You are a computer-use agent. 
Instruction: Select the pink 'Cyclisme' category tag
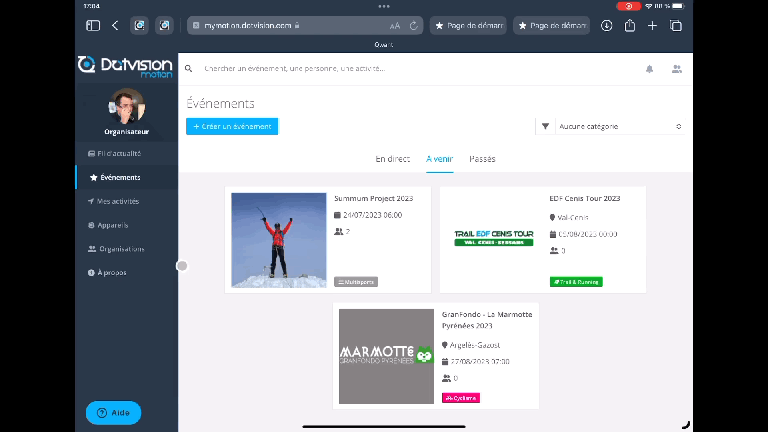pos(461,397)
